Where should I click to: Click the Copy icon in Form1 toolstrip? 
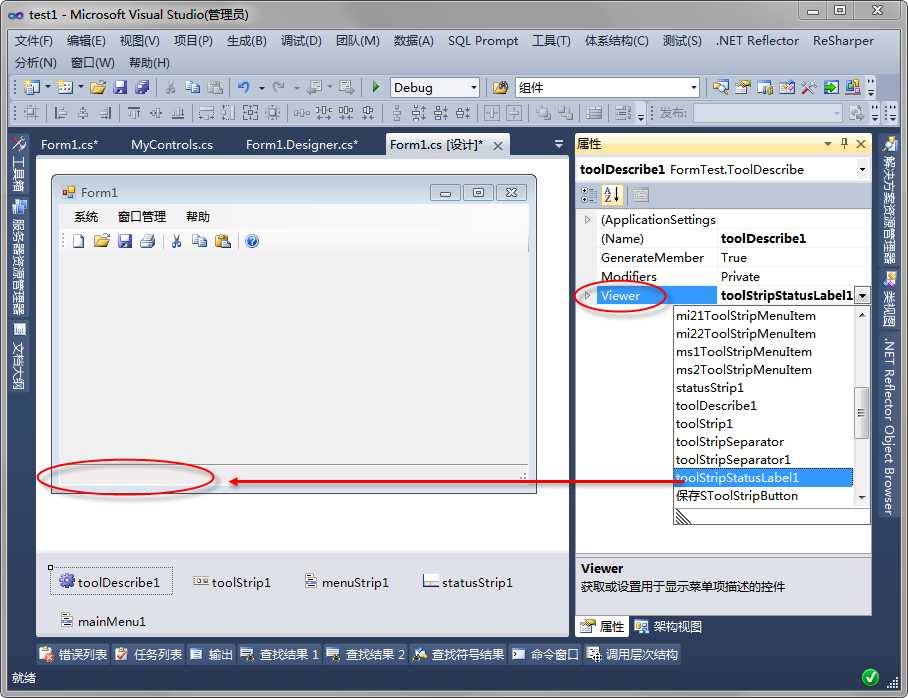199,241
